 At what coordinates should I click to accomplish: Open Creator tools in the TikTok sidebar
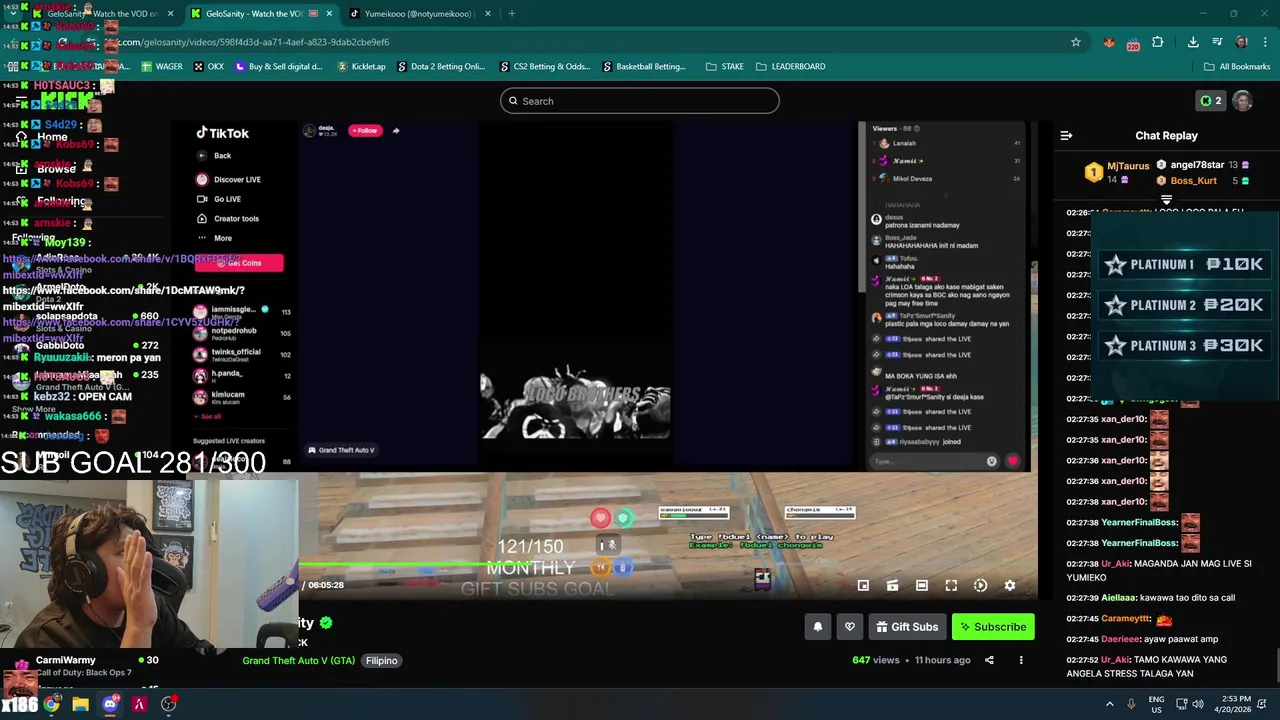(x=227, y=219)
